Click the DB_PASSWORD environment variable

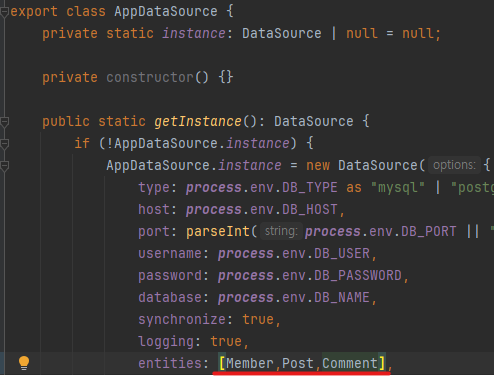tap(358, 276)
